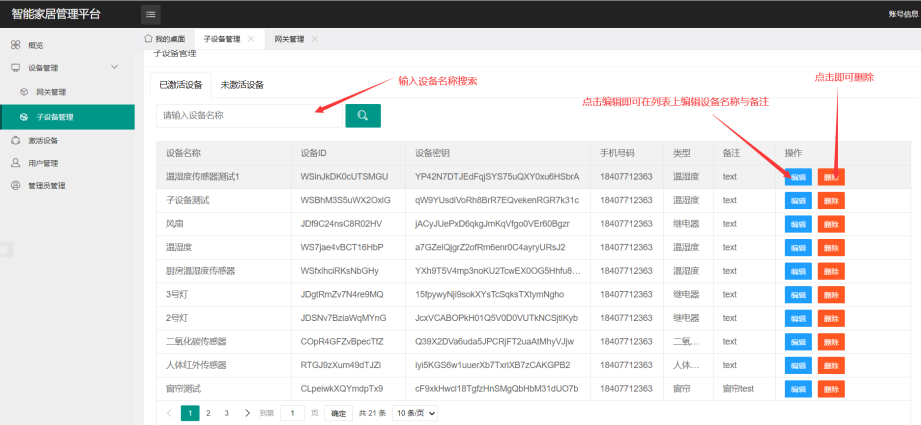
Task: Switch to 网关管理 tab
Action: tap(289, 39)
